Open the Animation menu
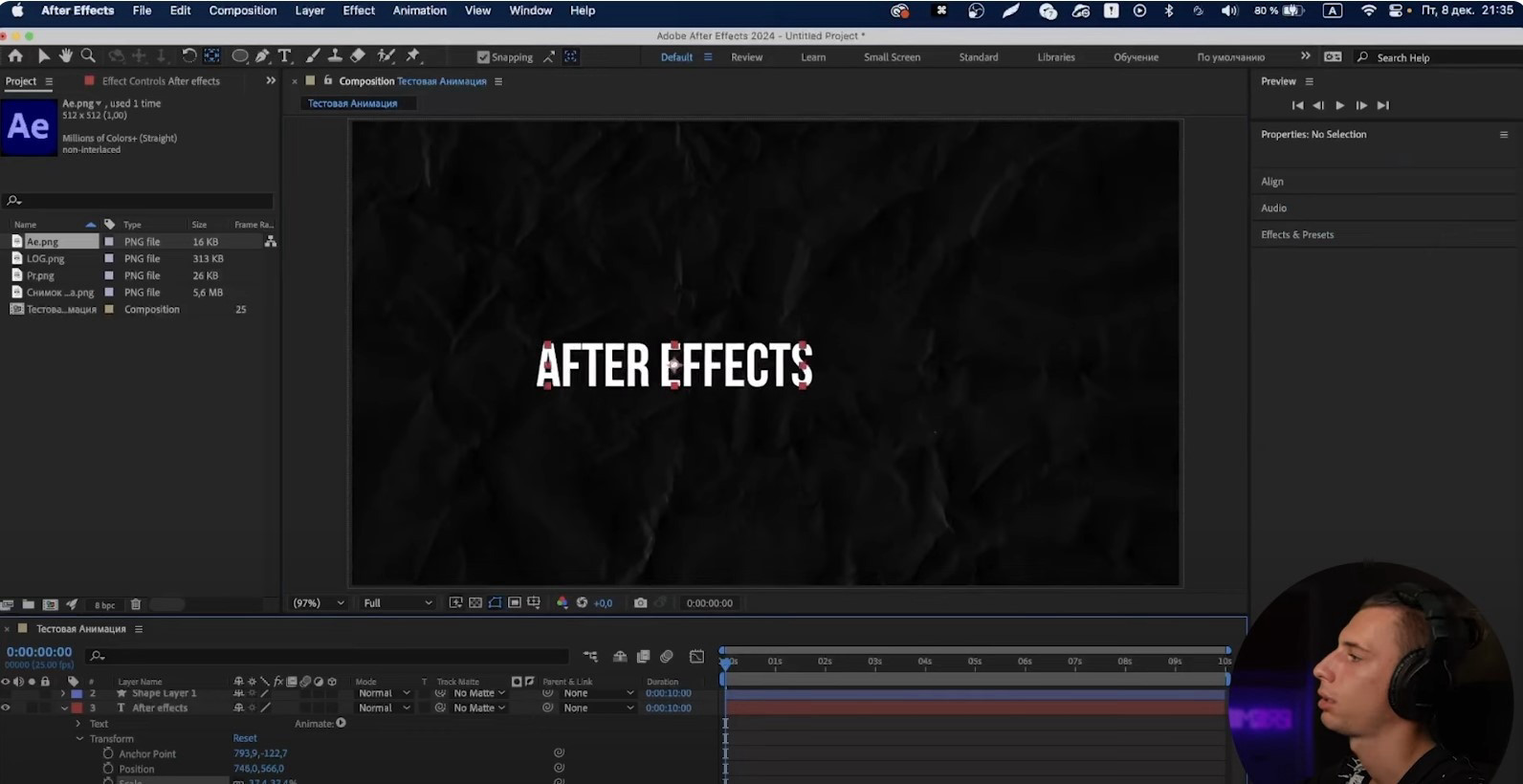 (420, 11)
